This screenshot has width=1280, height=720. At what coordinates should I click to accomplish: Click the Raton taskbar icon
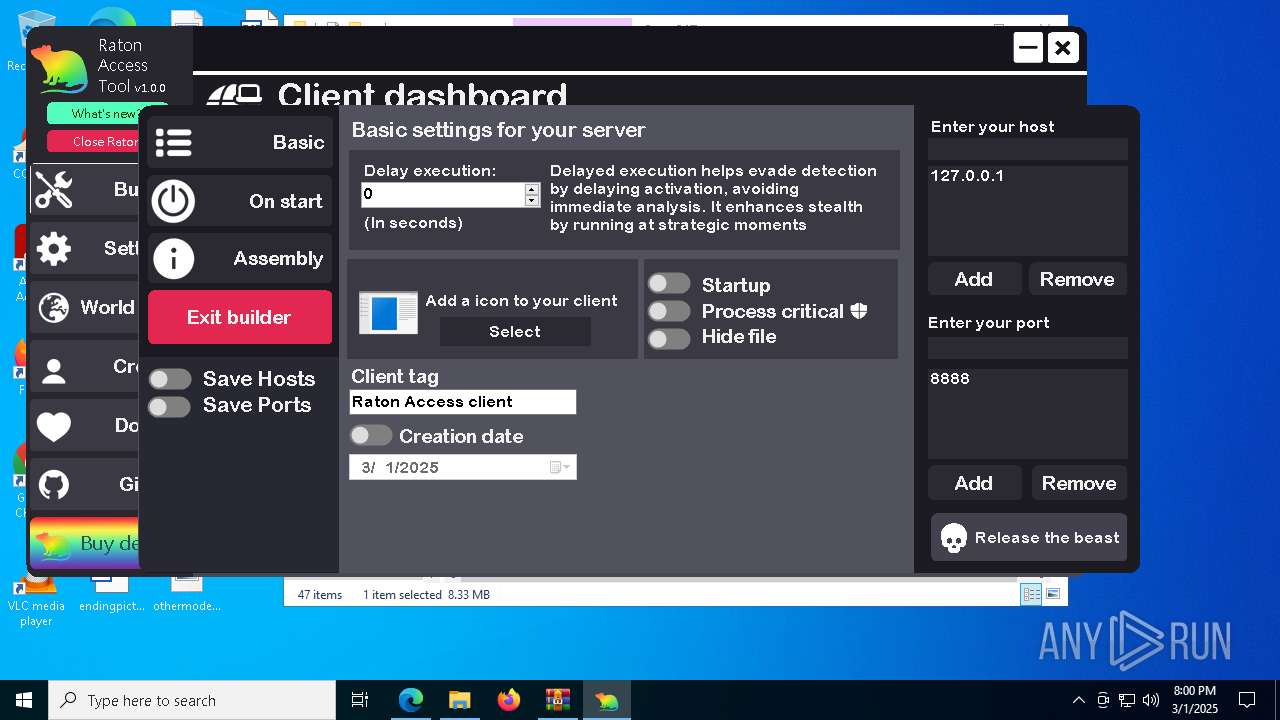pos(606,700)
